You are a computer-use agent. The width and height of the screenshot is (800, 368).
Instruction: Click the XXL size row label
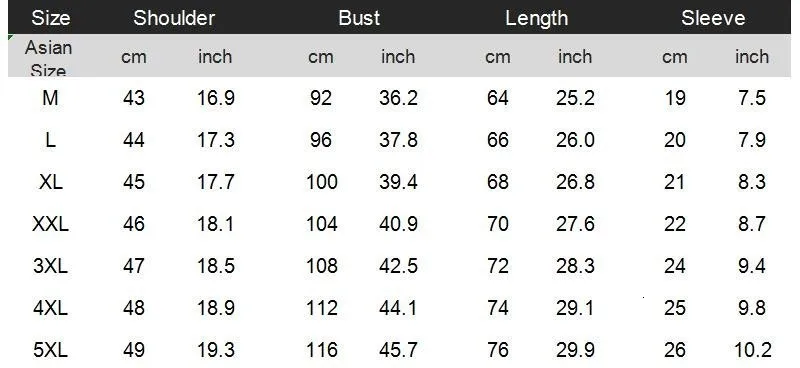(51, 224)
